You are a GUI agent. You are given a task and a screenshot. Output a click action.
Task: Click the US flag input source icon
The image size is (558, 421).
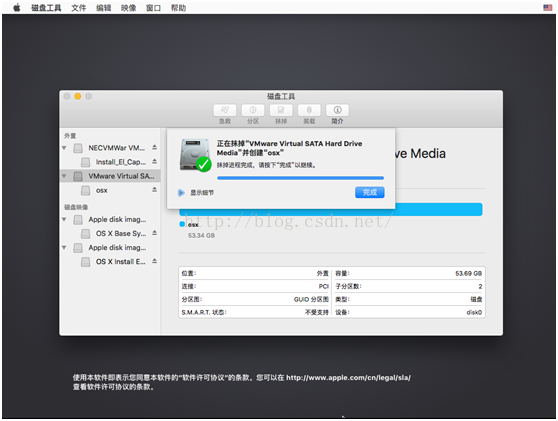click(x=547, y=7)
